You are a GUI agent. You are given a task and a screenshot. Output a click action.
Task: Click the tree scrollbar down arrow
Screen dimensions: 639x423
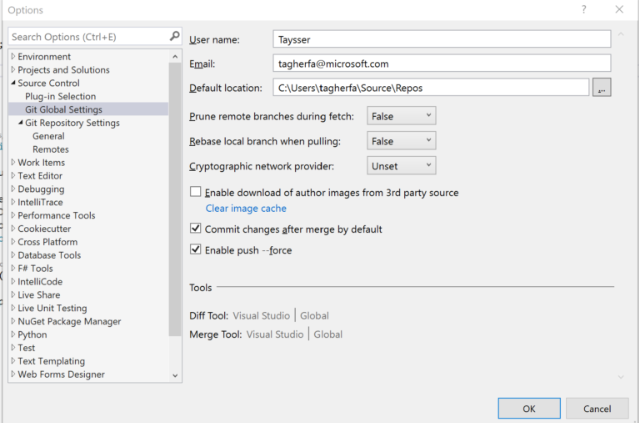175,375
